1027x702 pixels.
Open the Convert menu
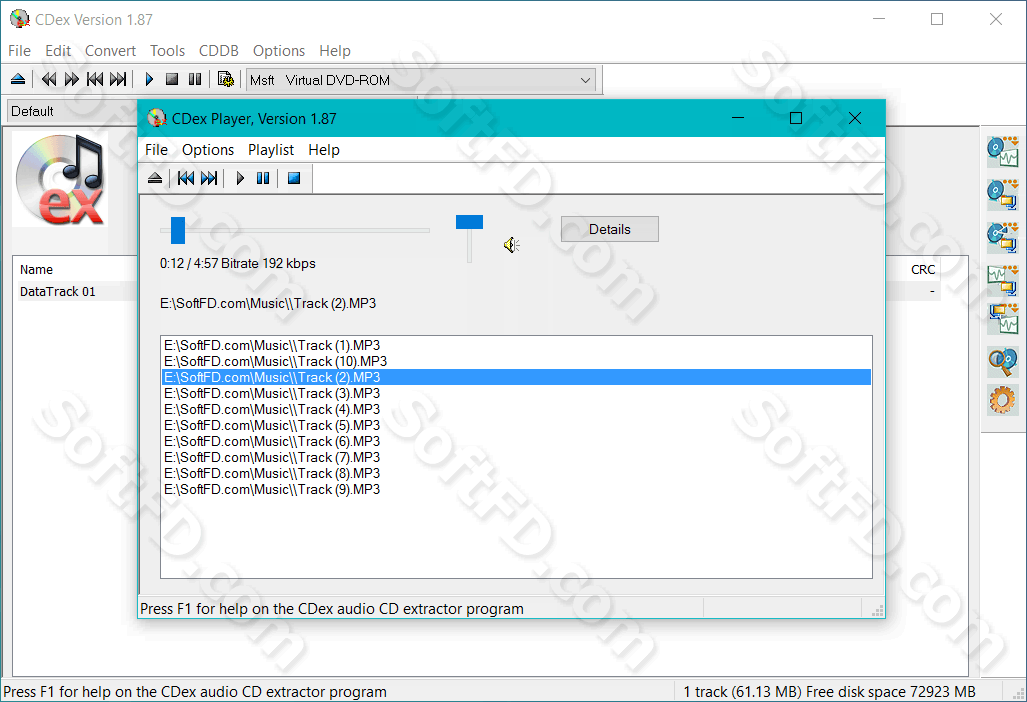click(110, 51)
